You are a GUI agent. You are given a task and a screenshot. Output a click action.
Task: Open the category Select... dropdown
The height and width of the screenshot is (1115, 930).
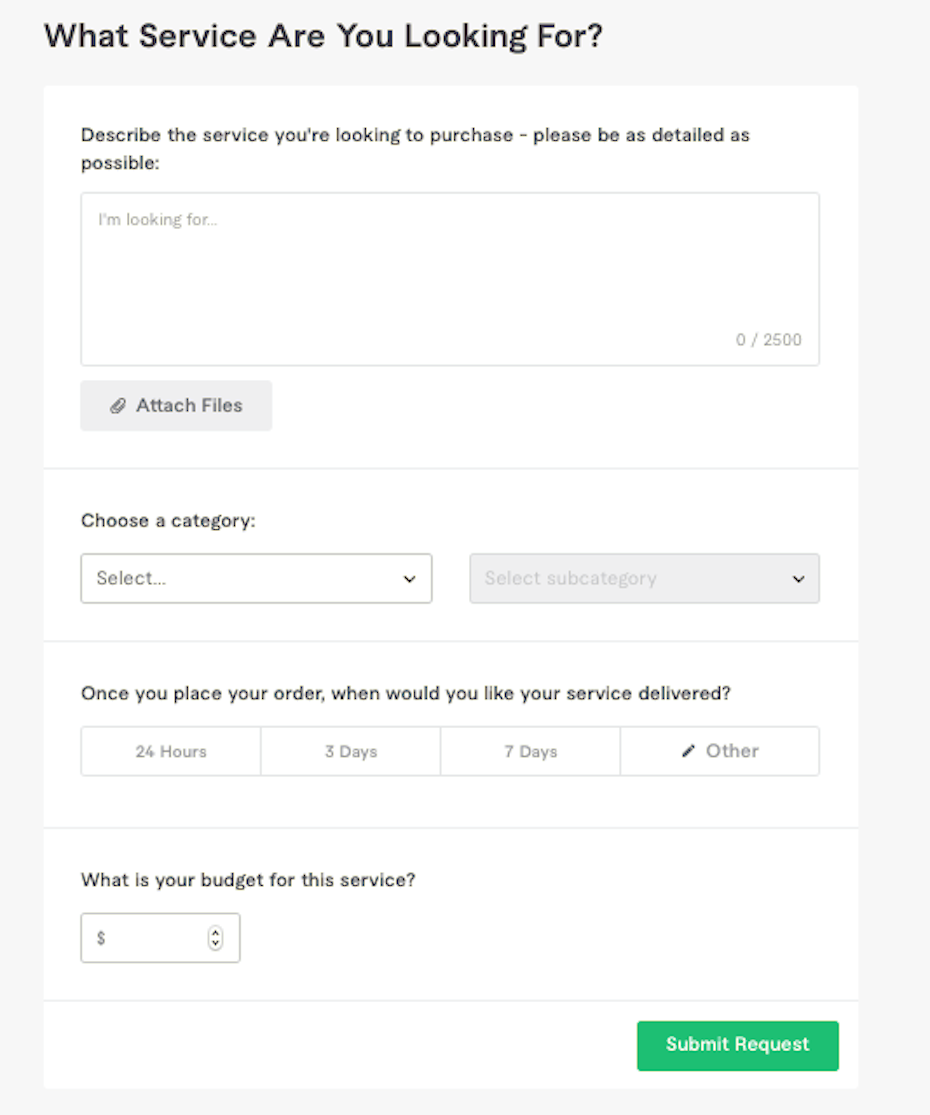(x=256, y=579)
